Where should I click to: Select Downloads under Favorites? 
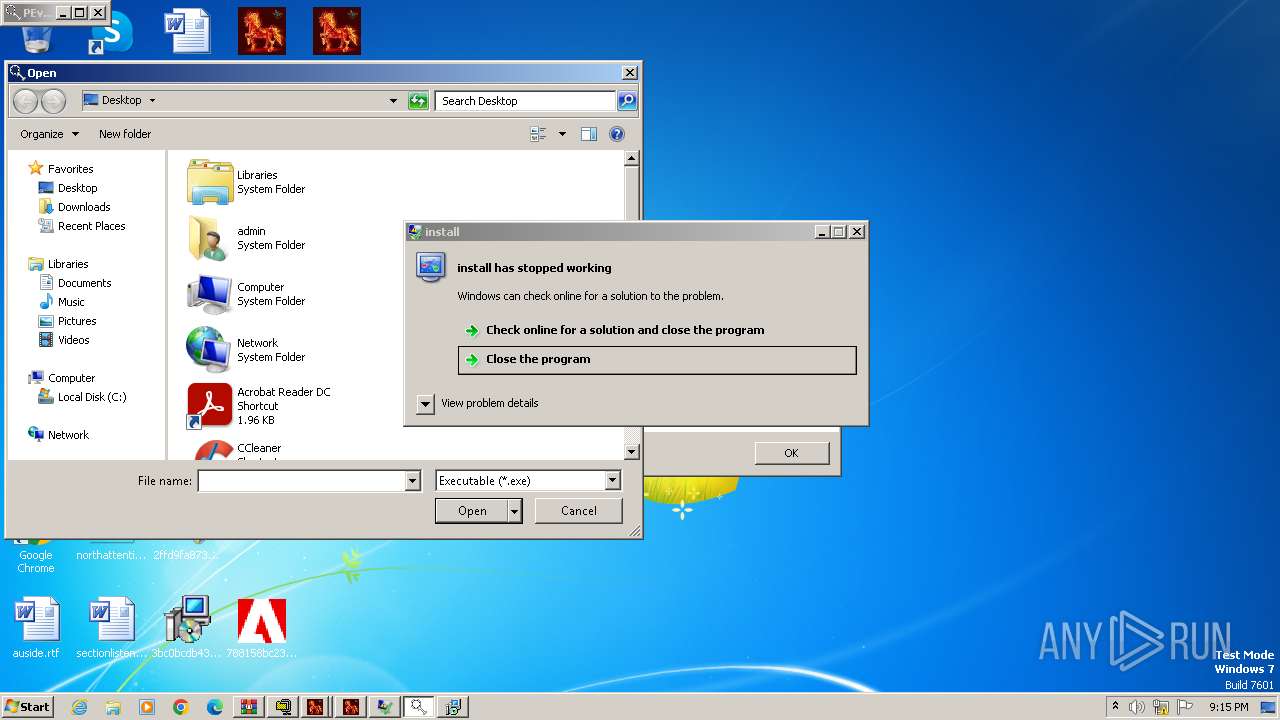point(83,207)
